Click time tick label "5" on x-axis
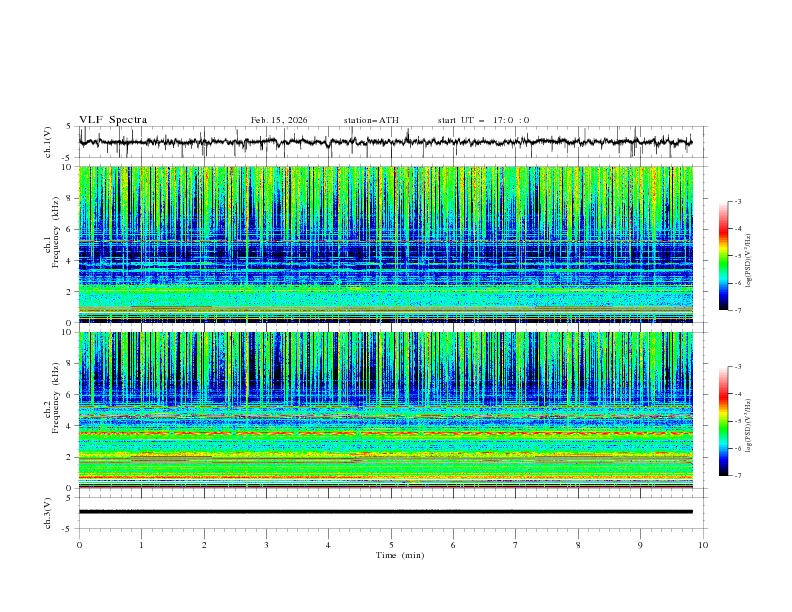Screen dimensions: 792x612 tap(391, 545)
